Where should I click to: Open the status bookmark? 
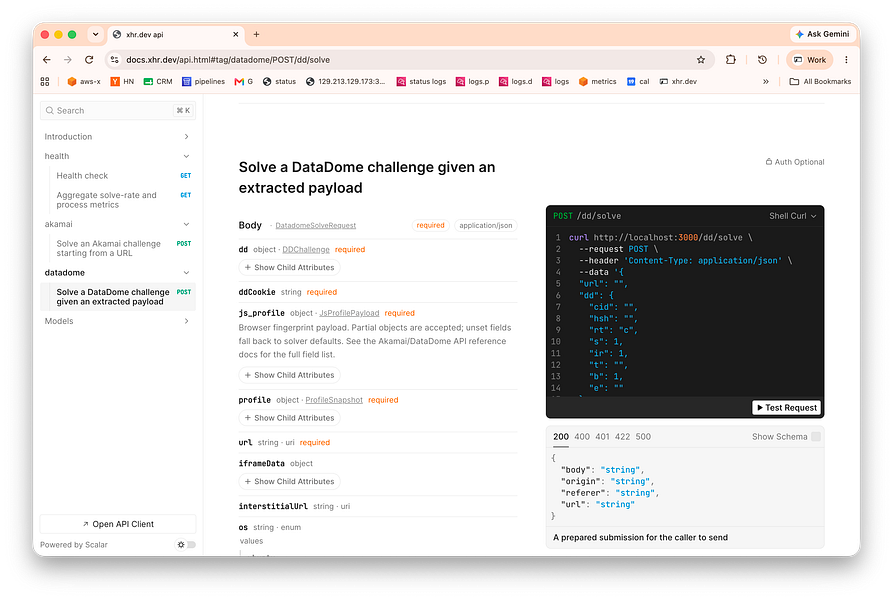279,81
